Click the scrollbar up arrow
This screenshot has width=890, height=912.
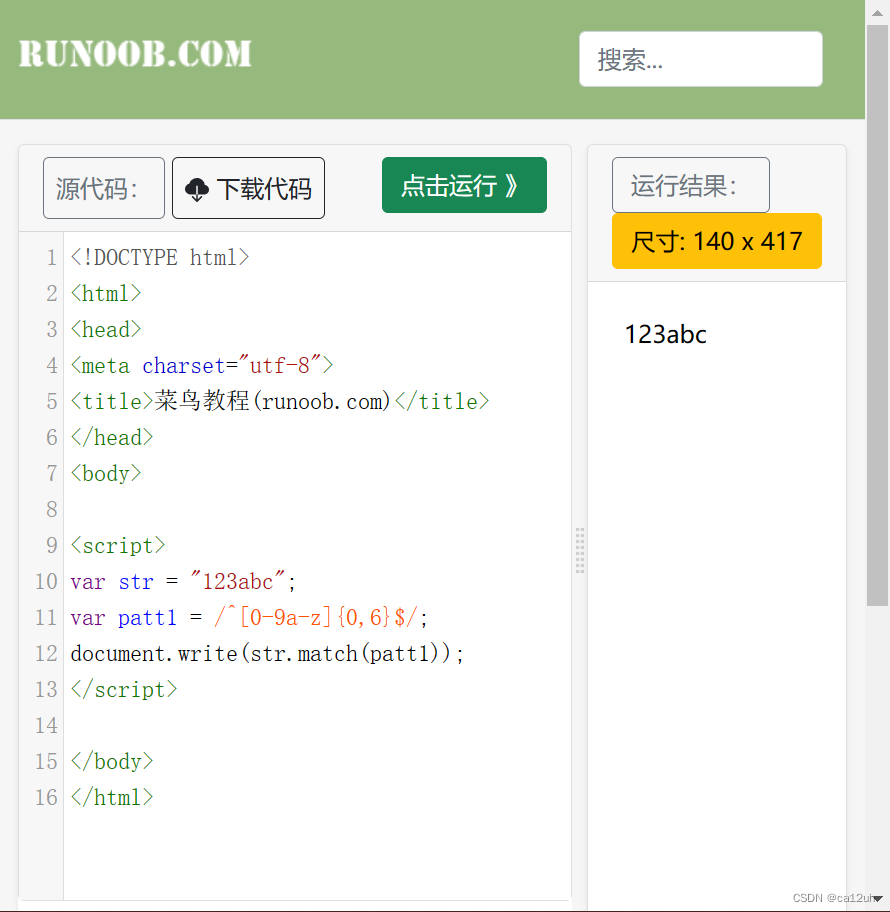877,13
